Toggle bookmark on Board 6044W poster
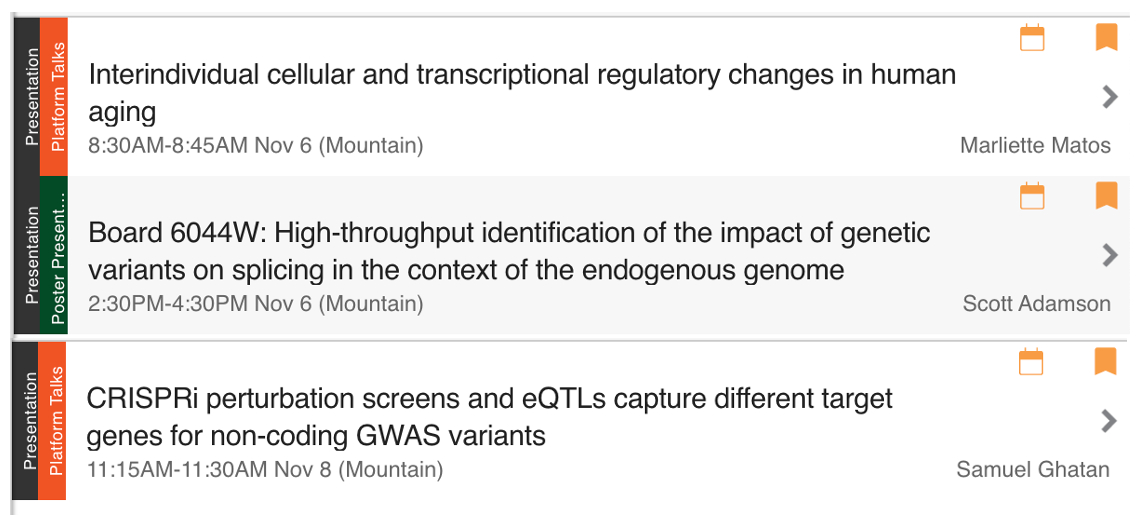Viewport: 1138px width, 516px height. point(1106,196)
